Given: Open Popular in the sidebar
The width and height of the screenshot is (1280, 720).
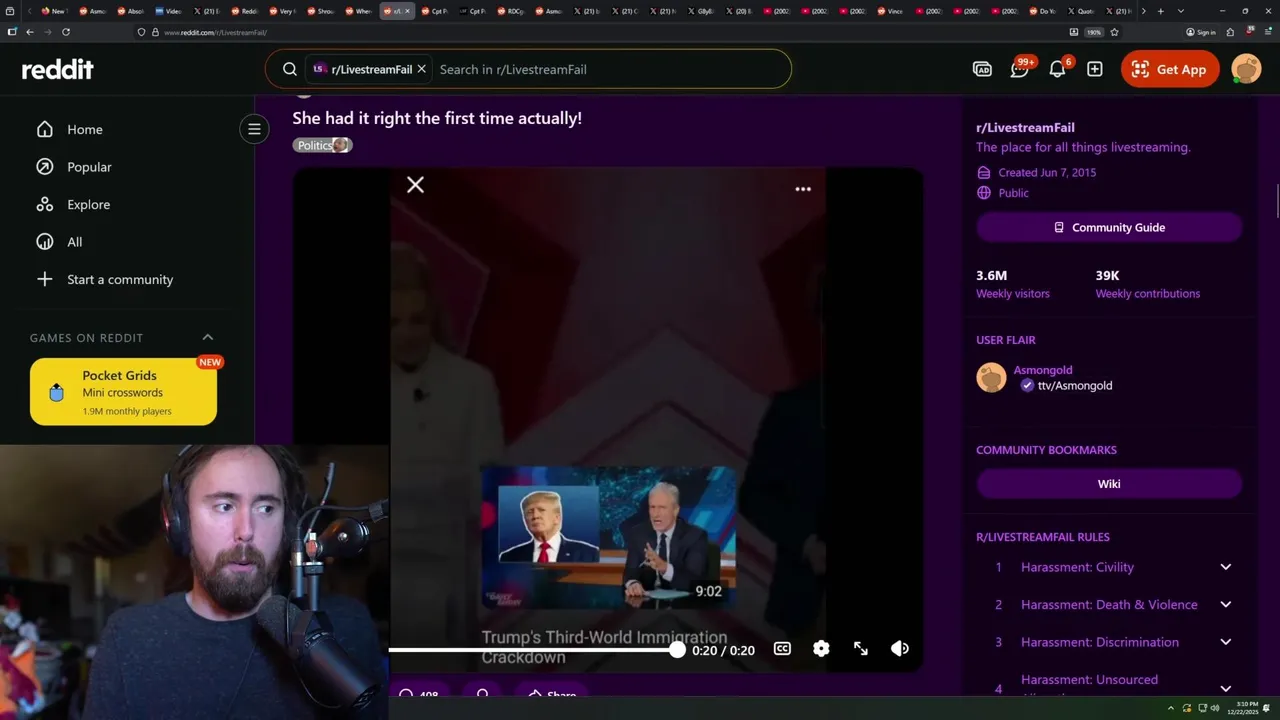Looking at the screenshot, I should (x=89, y=167).
